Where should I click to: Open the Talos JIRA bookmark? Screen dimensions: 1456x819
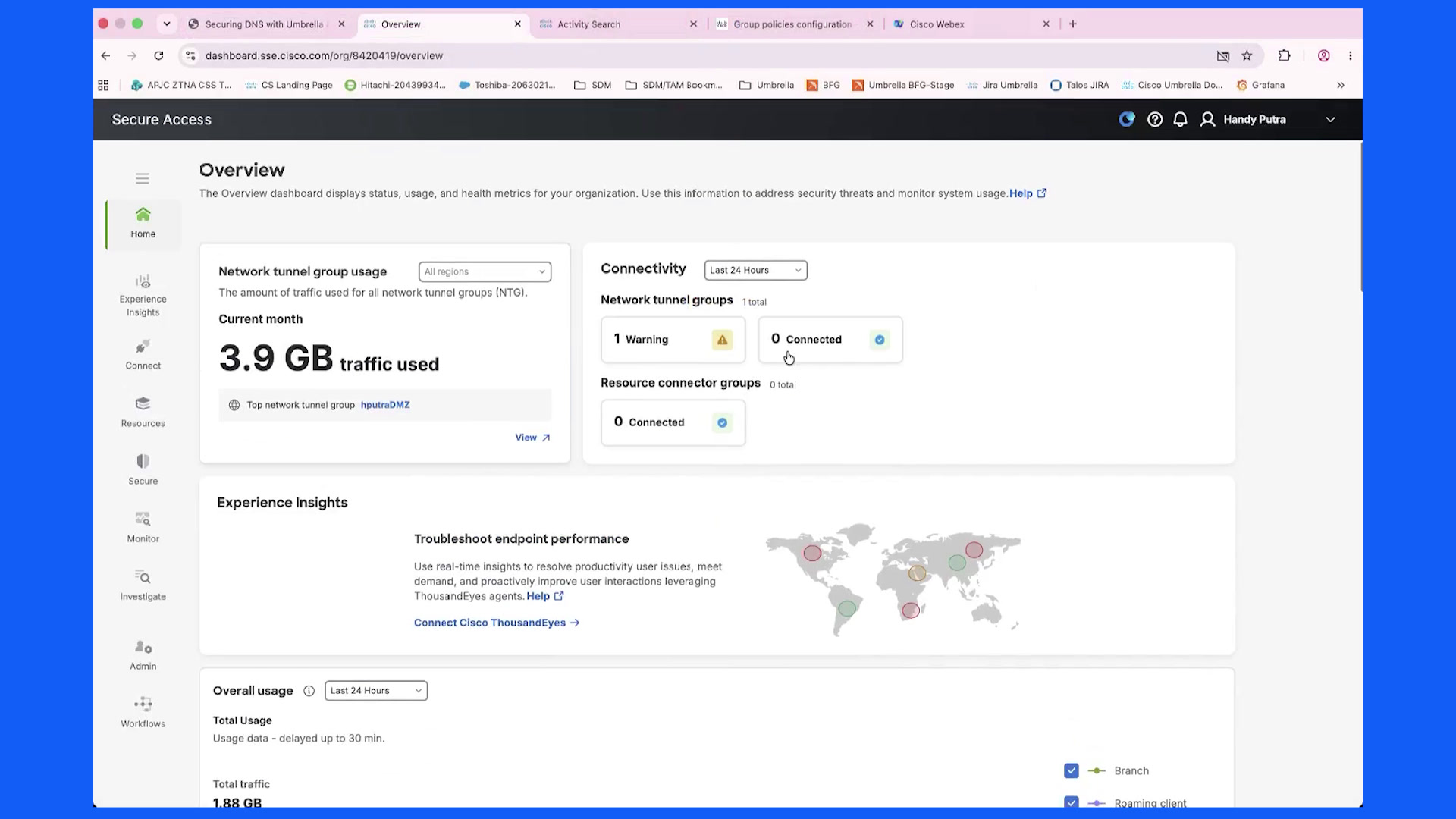pyautogui.click(x=1079, y=85)
